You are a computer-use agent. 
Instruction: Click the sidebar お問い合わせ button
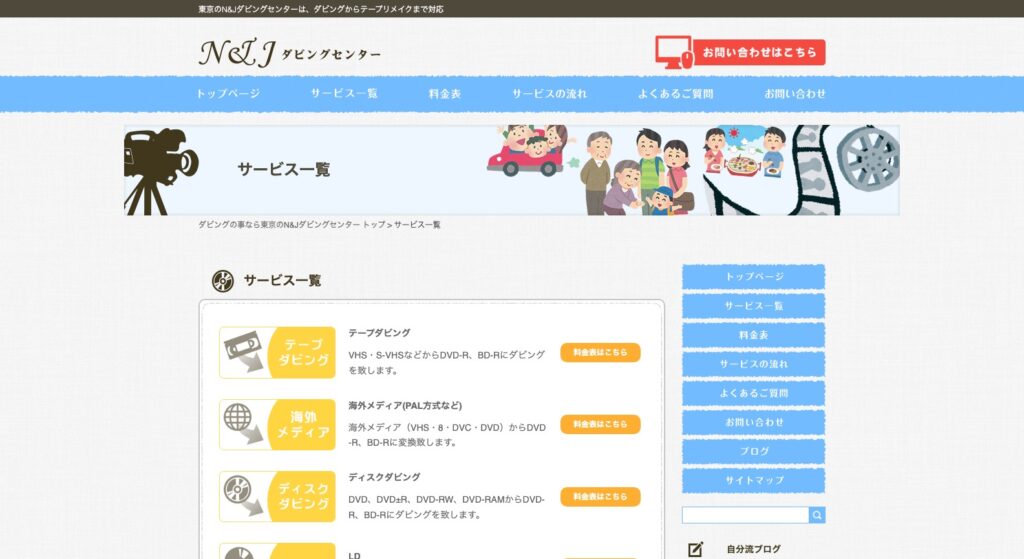pyautogui.click(x=753, y=423)
